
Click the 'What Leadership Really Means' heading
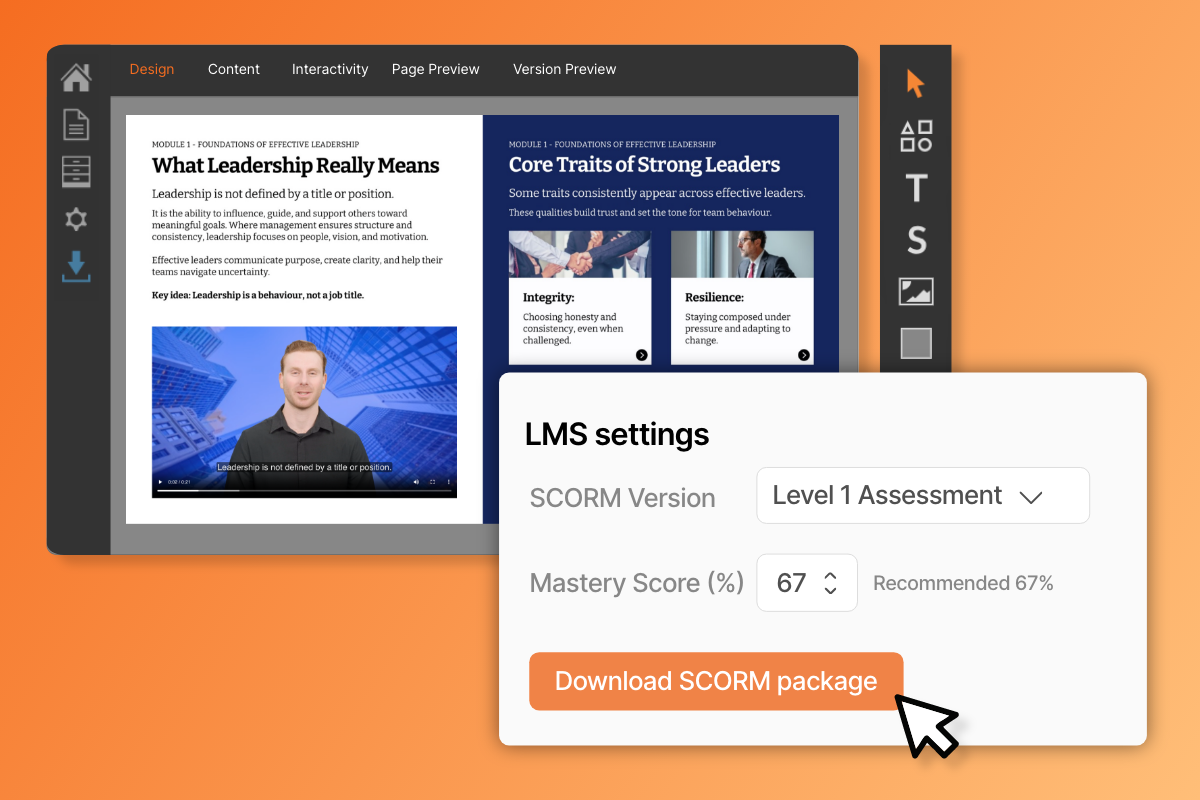(296, 166)
